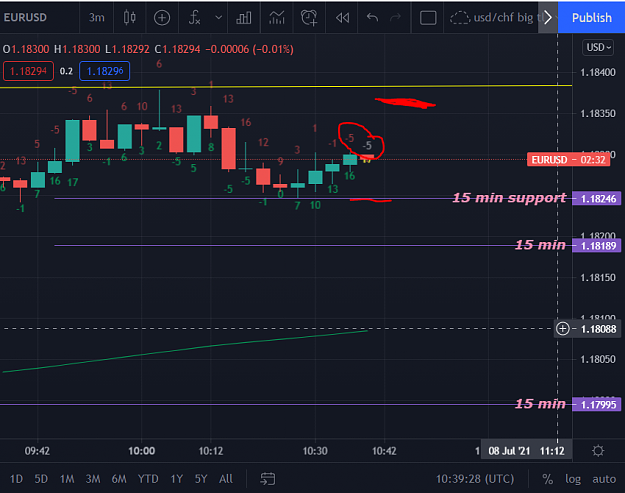Set range to 5D

coord(41,479)
